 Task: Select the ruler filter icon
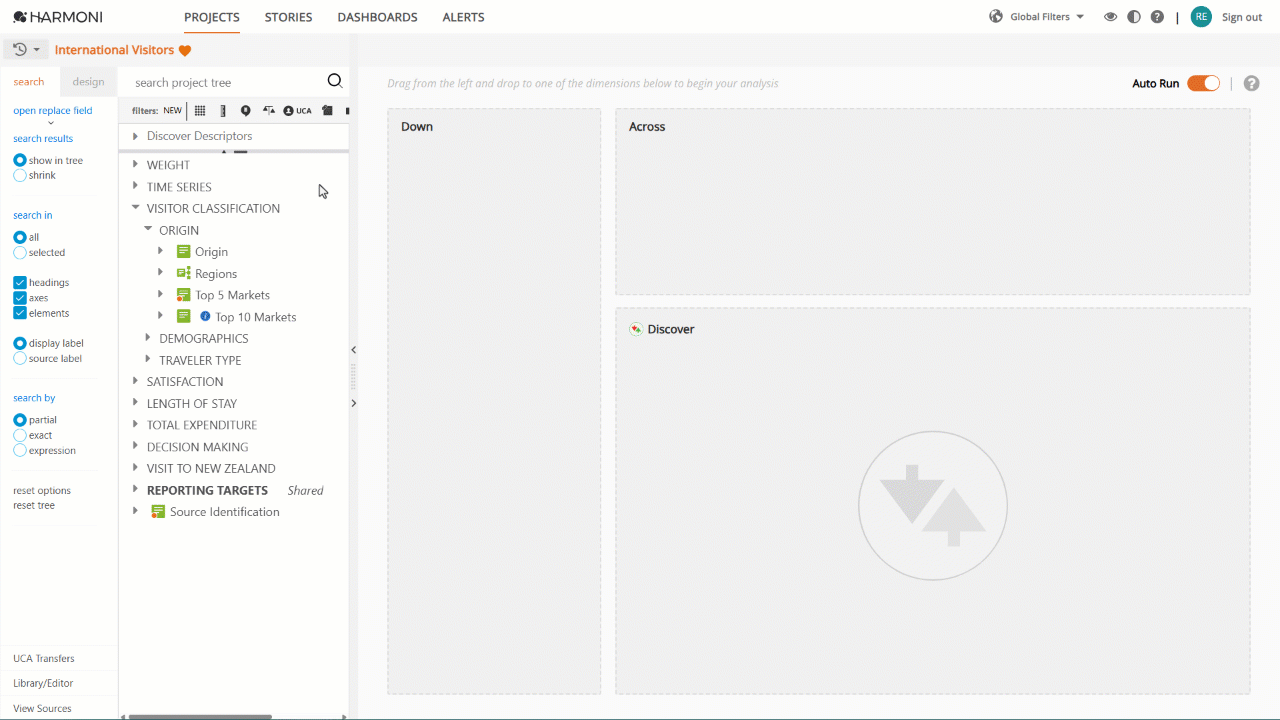[223, 111]
